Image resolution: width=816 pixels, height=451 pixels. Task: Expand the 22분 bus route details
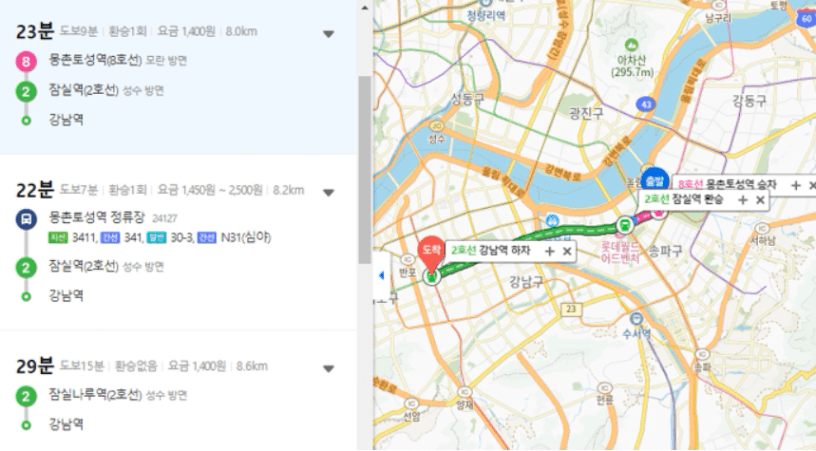(328, 192)
